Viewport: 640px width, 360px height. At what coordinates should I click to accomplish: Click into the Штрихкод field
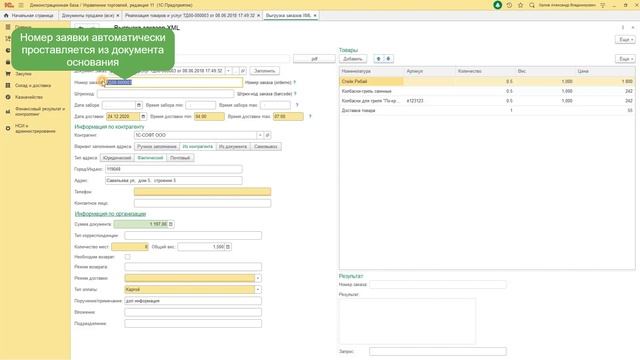click(x=165, y=94)
